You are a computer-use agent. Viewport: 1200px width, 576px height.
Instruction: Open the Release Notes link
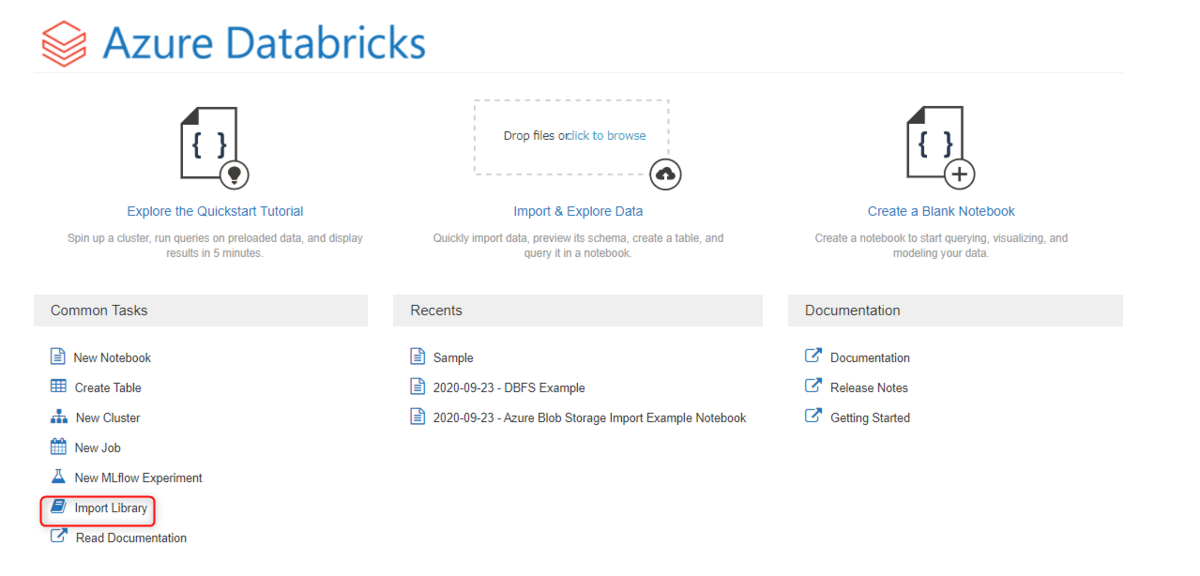(869, 388)
